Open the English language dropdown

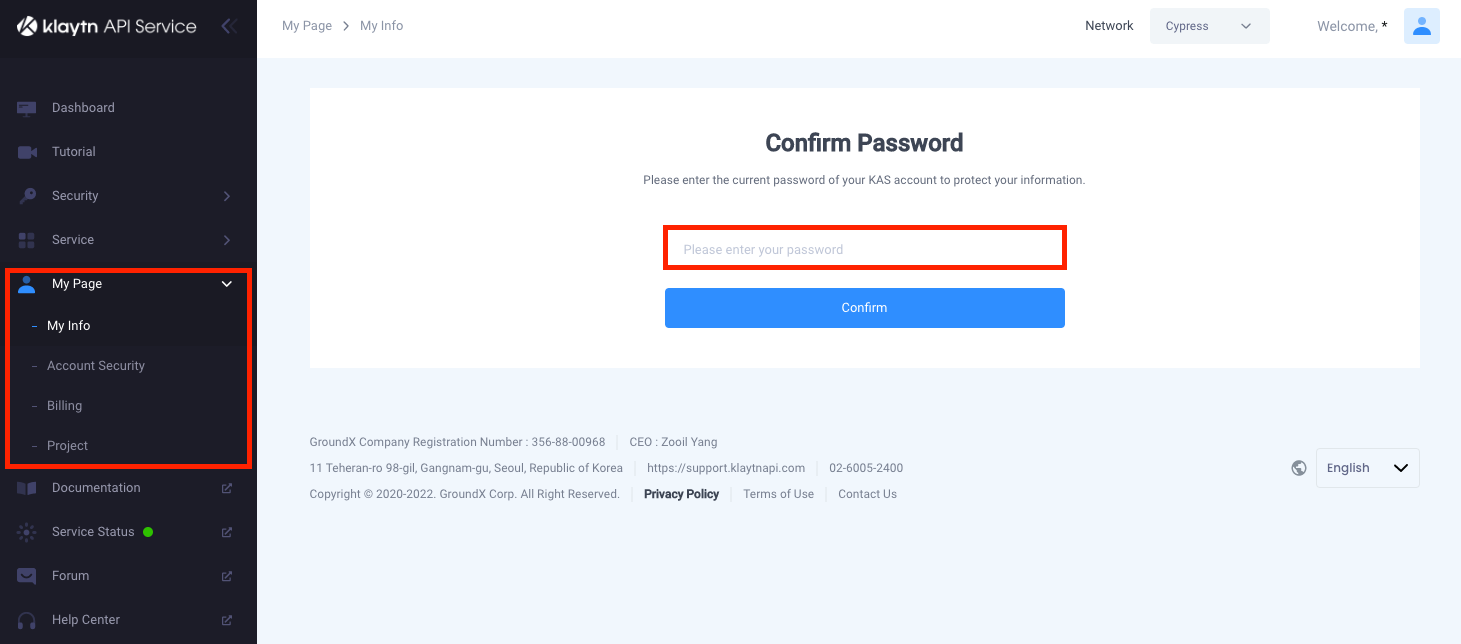pos(1367,468)
